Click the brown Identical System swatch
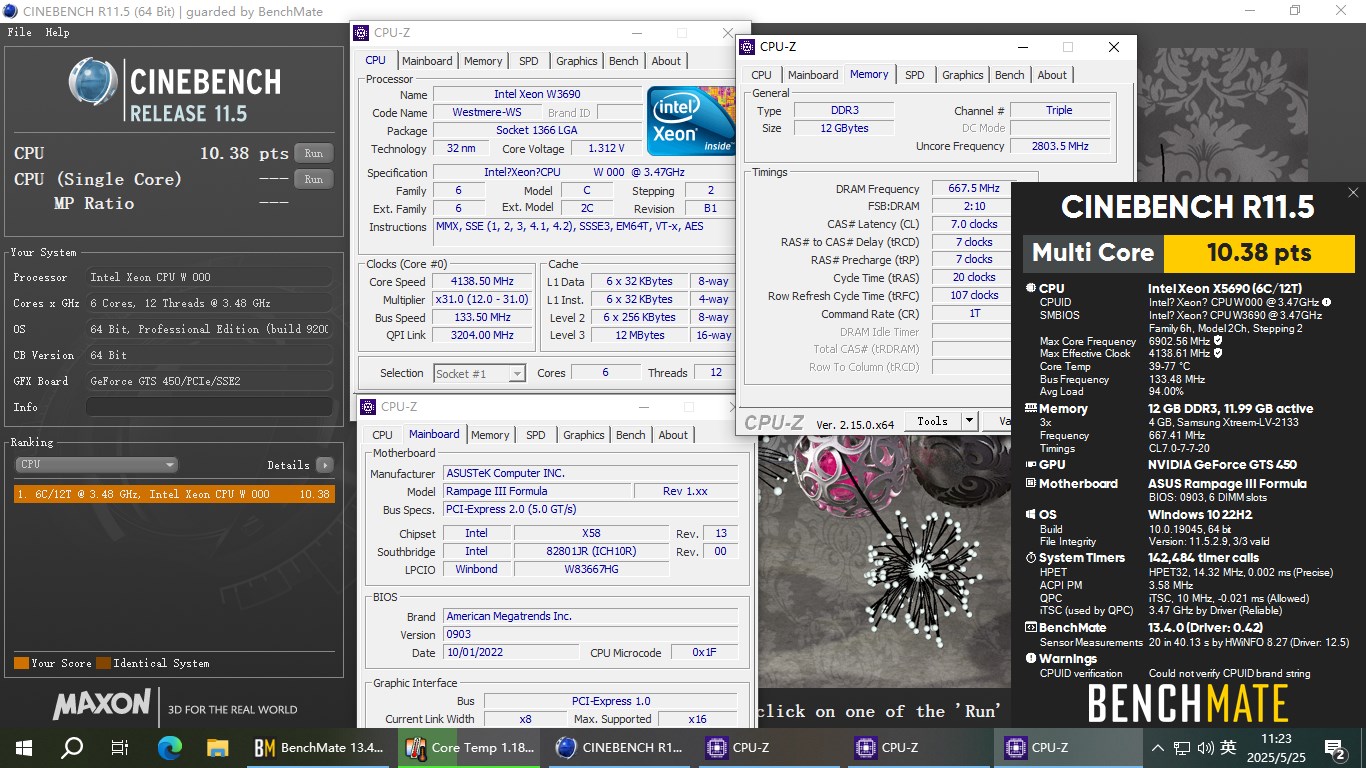Viewport: 1366px width, 768px height. [x=103, y=663]
